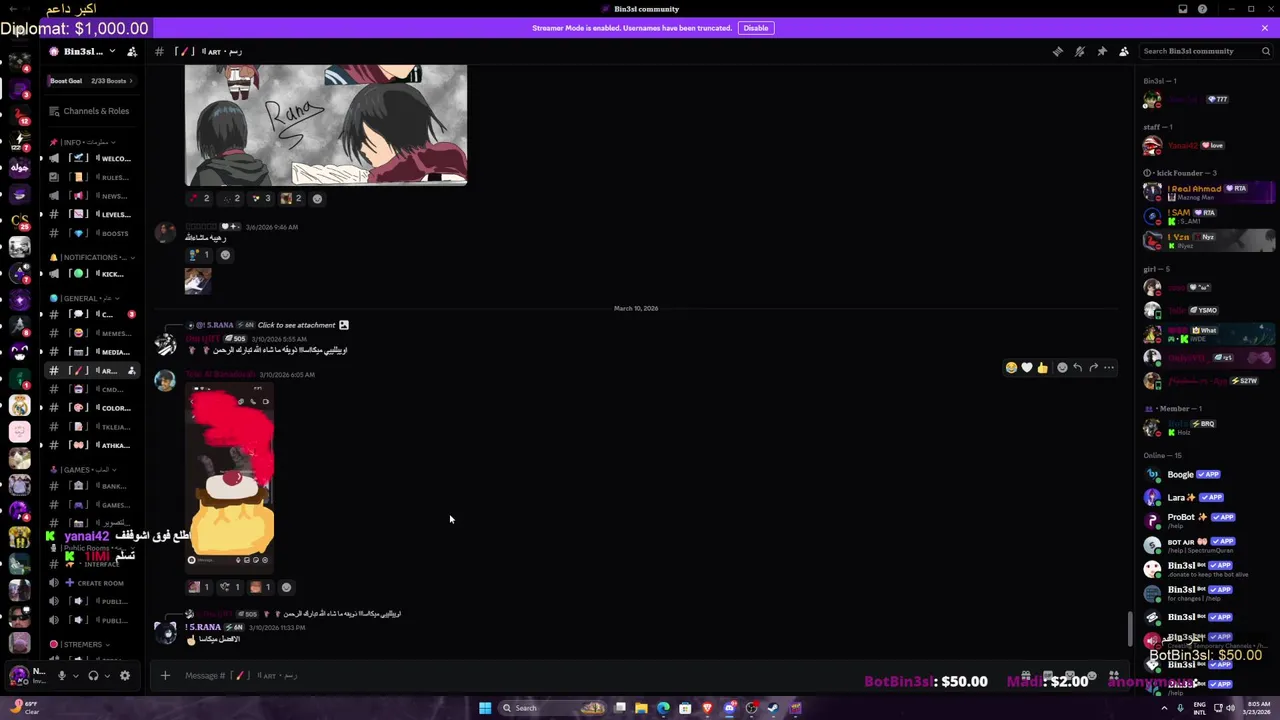Click Forward arrow in message hover toolbar
Screen dimensions: 1280x720
tap(1093, 368)
